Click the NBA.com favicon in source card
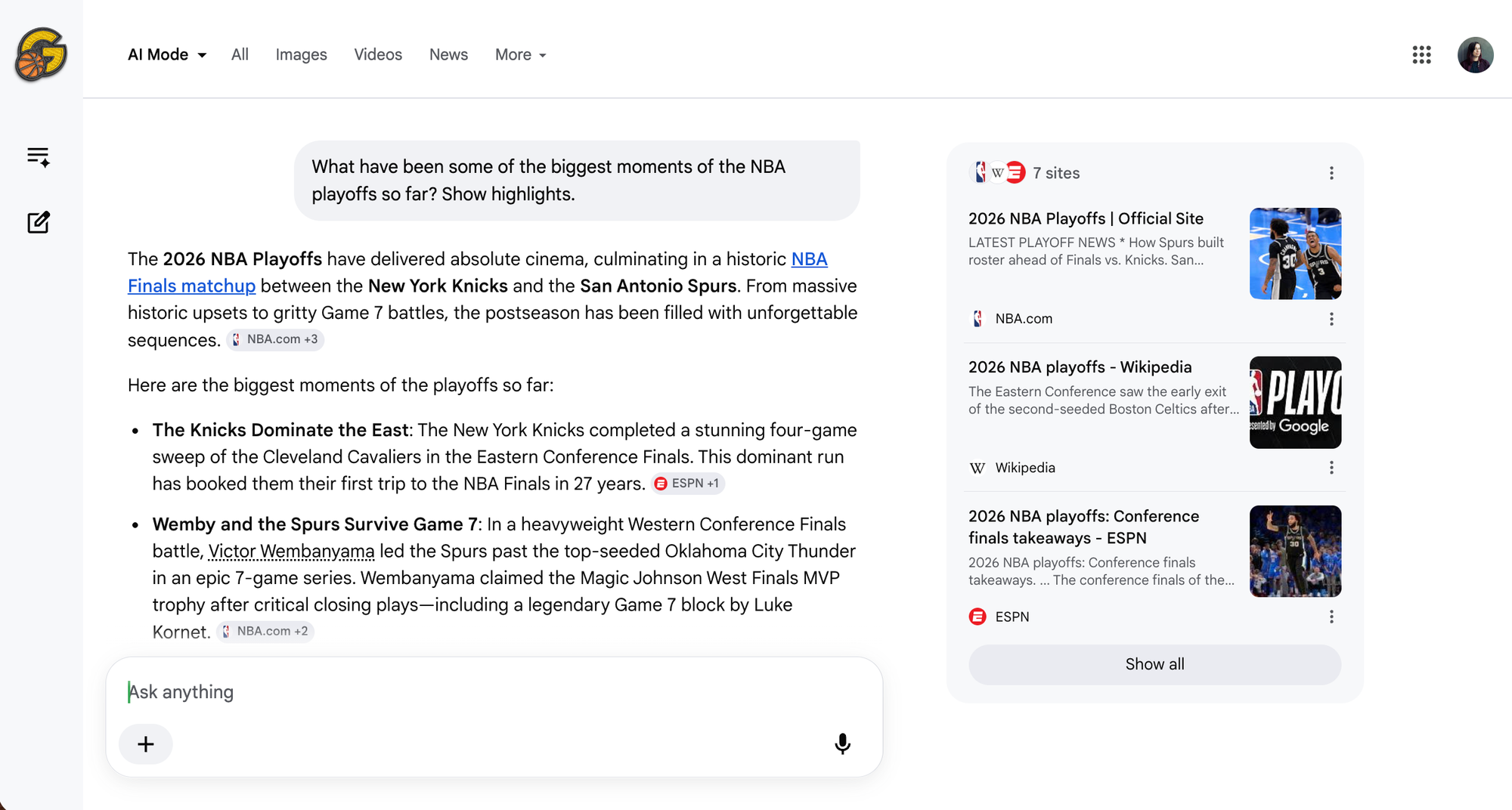 pos(978,319)
